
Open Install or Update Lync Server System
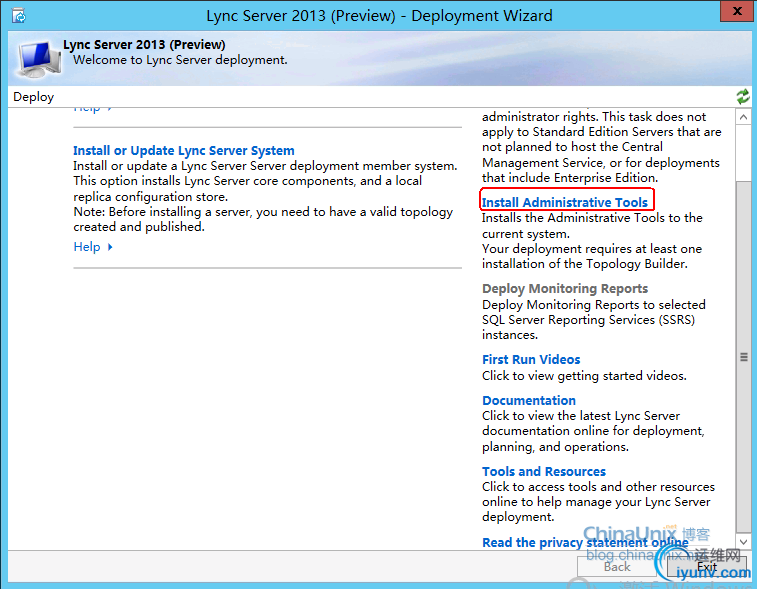(183, 151)
